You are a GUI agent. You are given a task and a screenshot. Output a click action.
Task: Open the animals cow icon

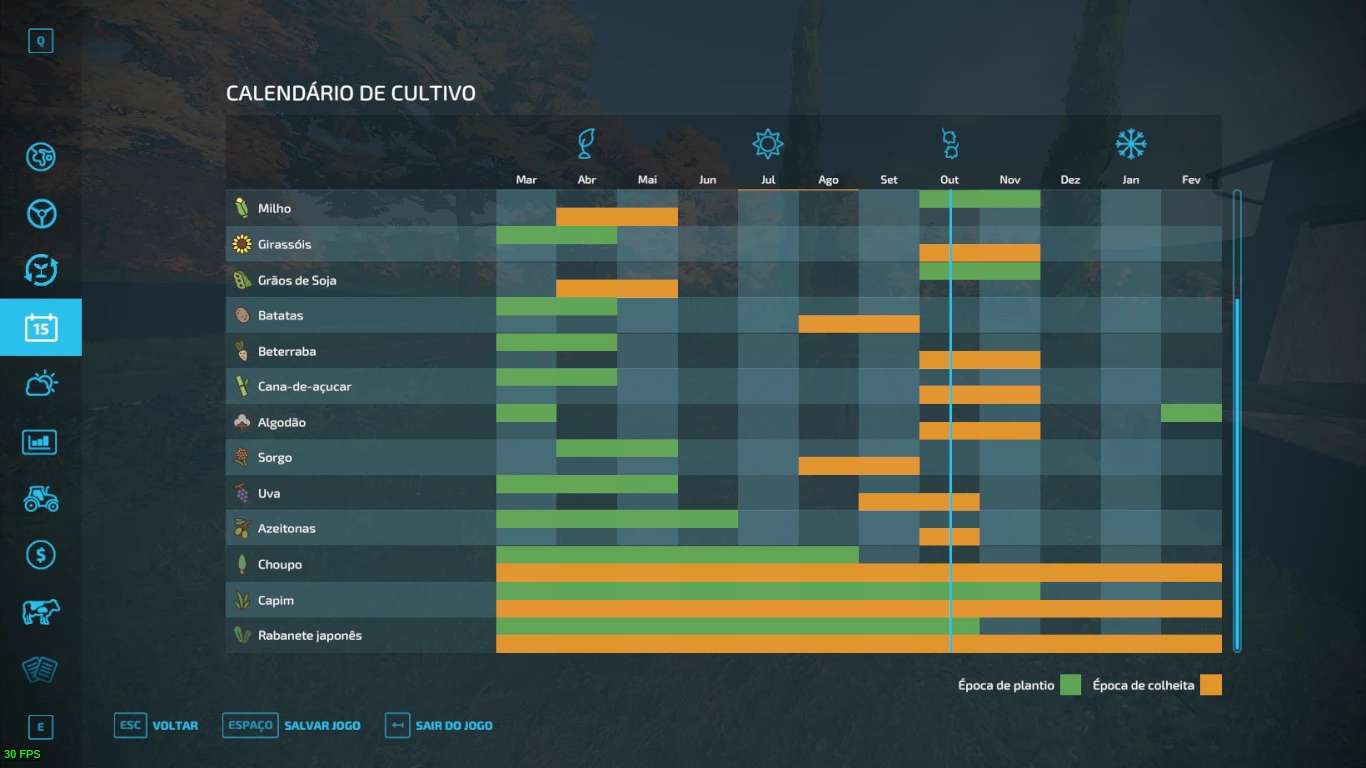coord(41,612)
